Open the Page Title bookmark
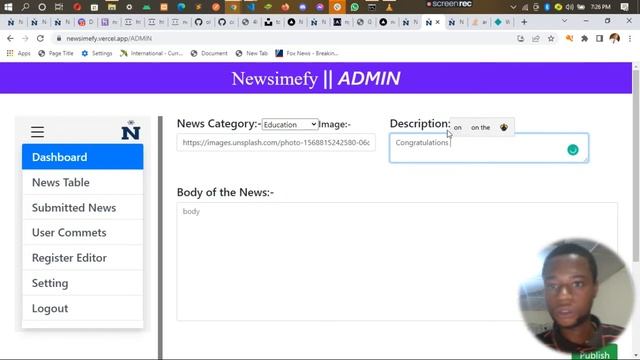640x360 pixels. pos(56,53)
